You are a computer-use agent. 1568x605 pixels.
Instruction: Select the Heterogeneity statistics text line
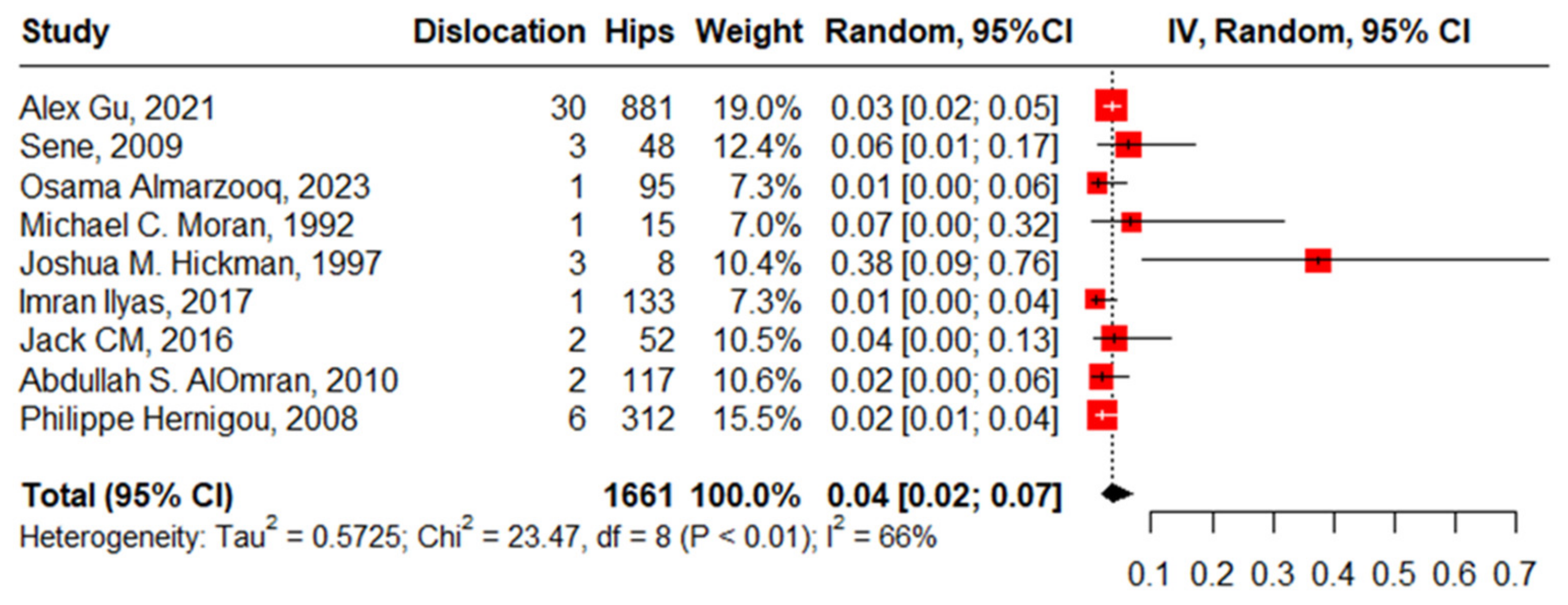[x=478, y=537]
